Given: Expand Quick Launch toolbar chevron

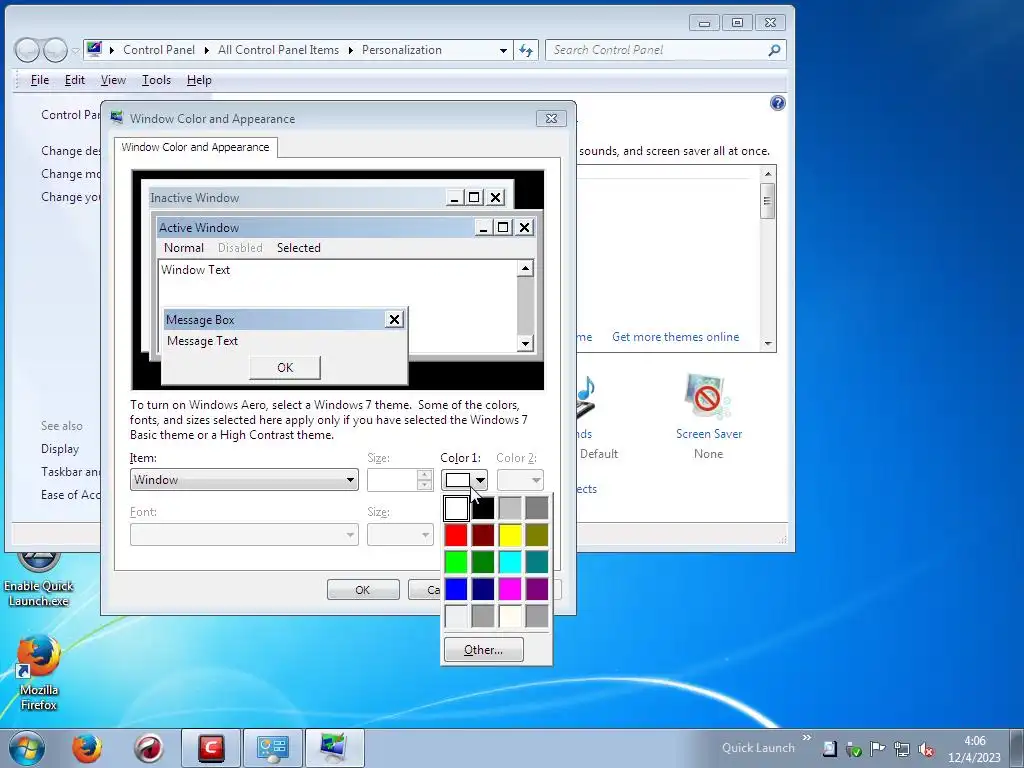Looking at the screenshot, I should [807, 738].
